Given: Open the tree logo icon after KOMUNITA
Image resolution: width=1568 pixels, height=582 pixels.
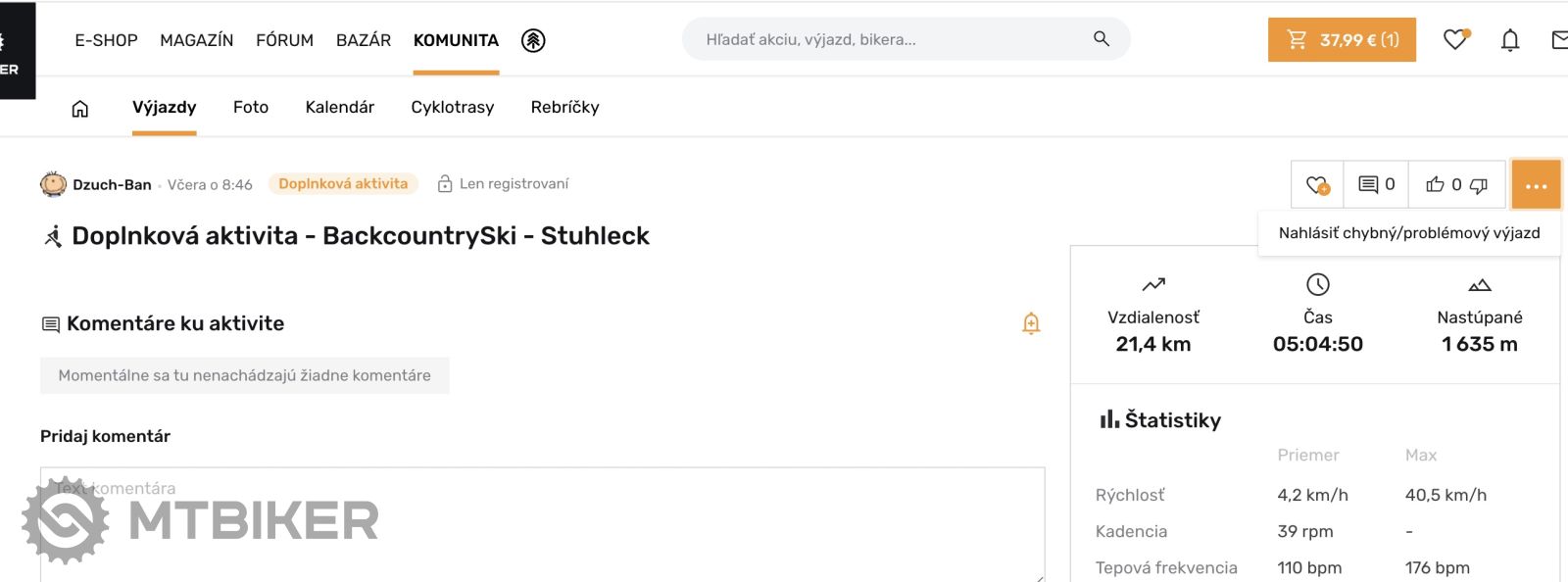Looking at the screenshot, I should tap(533, 40).
